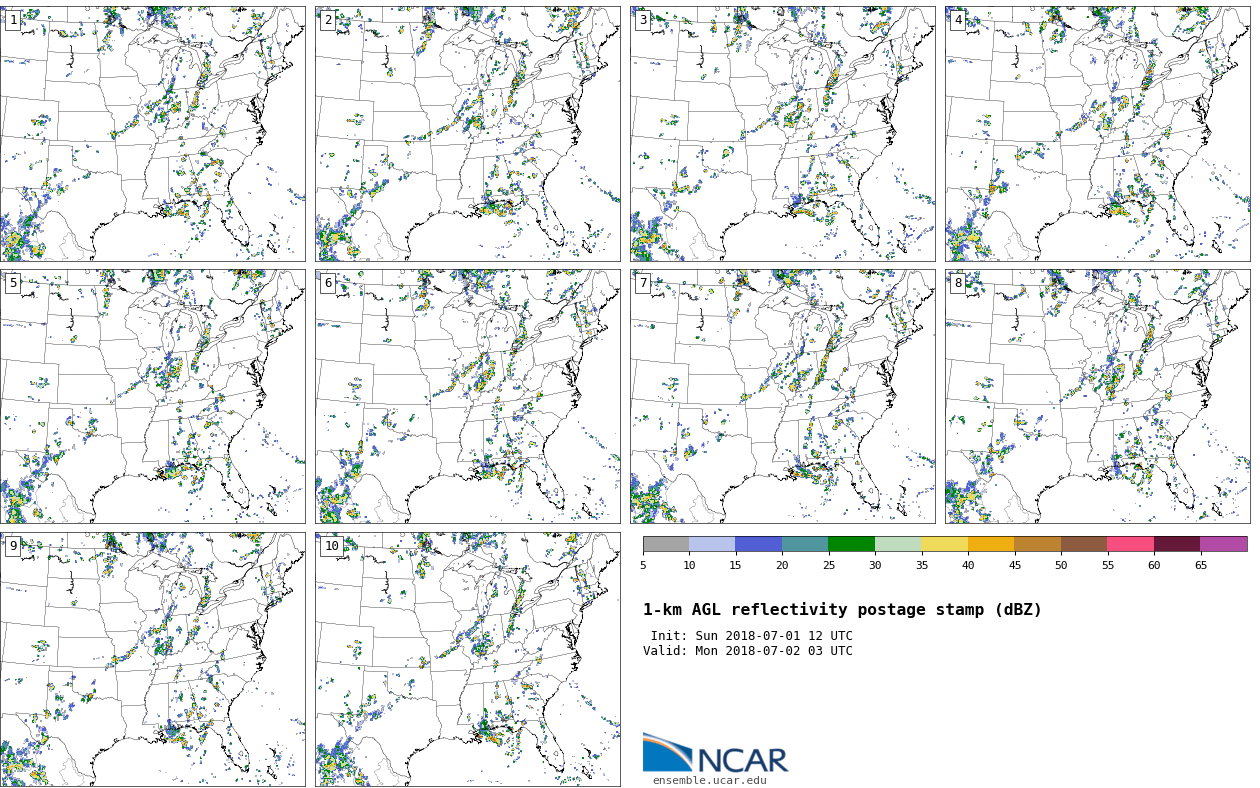Click the purple 65+ dBZ swatch
Screen dimensions: 1260x788
click(1224, 544)
